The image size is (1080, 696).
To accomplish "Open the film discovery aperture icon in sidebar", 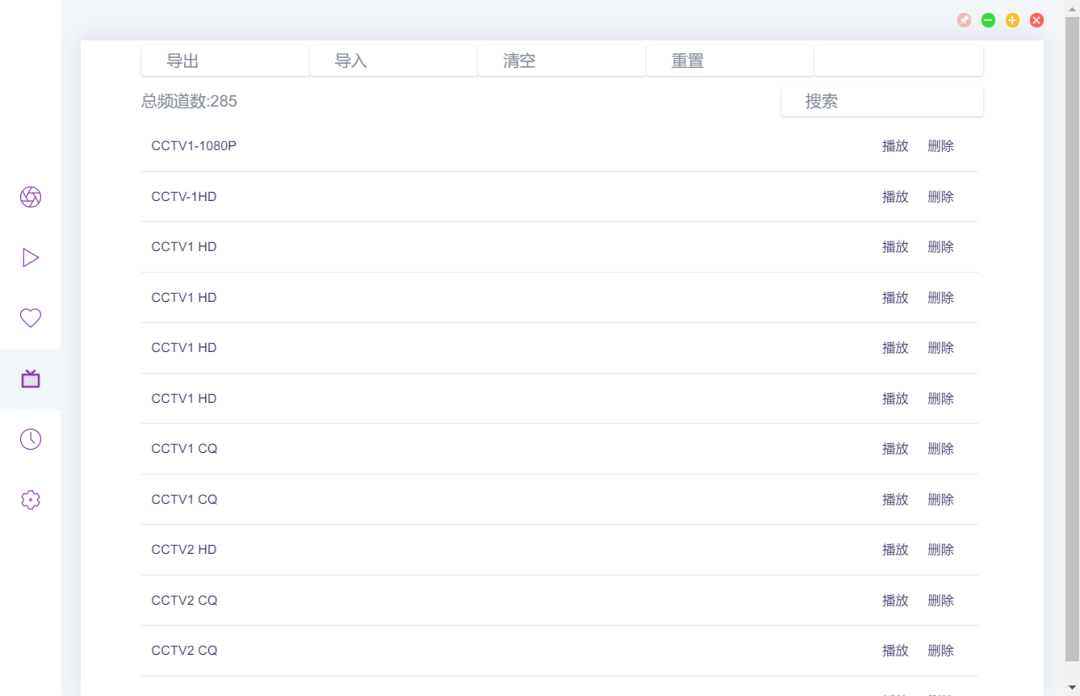I will 30,197.
